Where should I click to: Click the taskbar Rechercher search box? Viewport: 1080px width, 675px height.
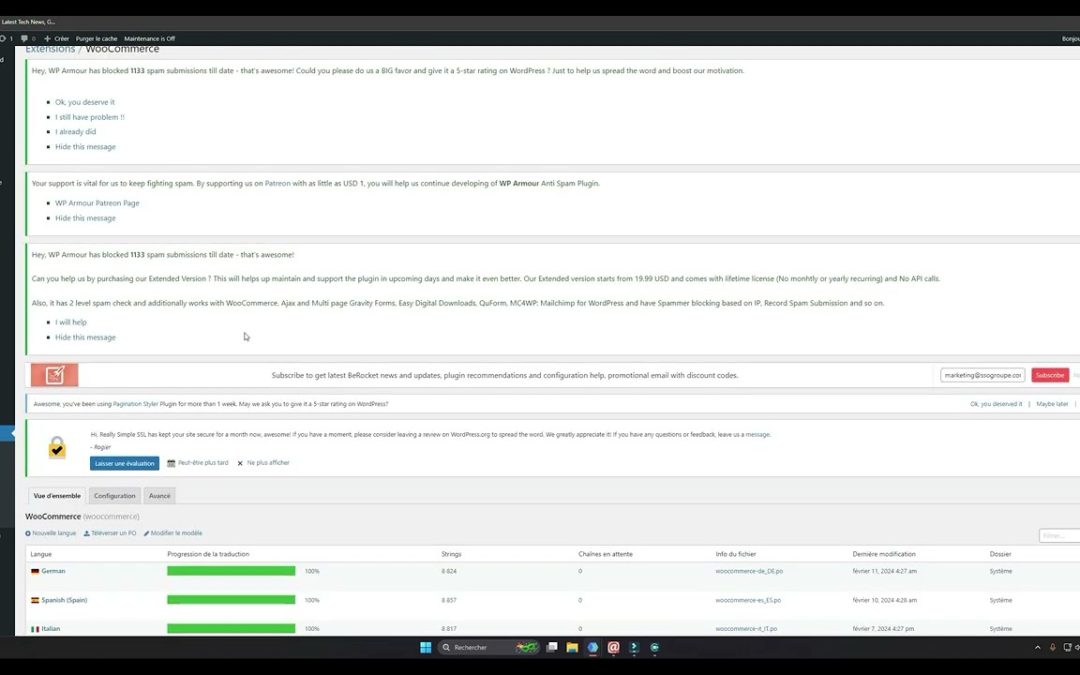pyautogui.click(x=487, y=647)
